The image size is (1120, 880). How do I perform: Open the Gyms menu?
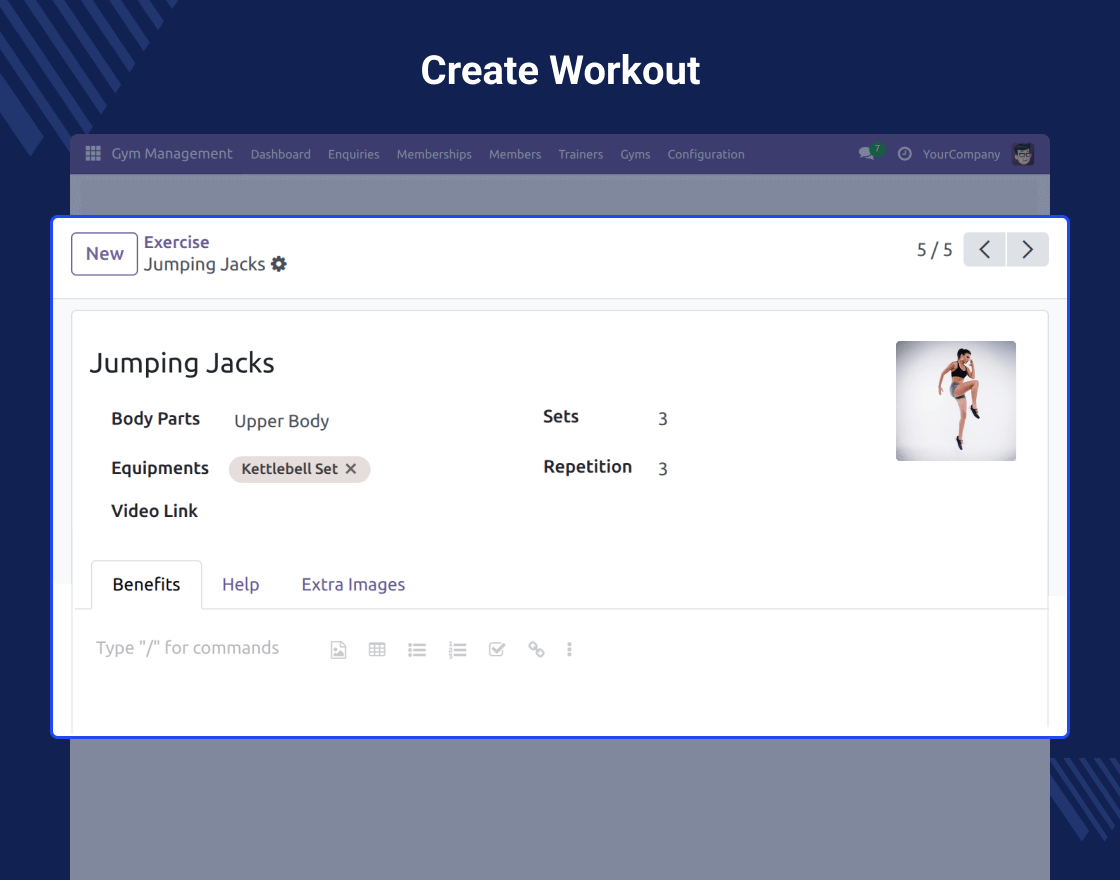(x=635, y=154)
